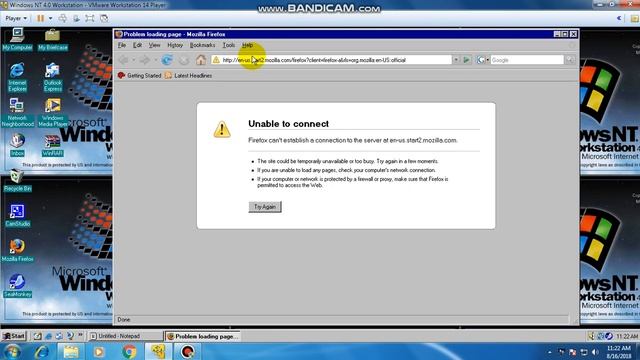The height and width of the screenshot is (360, 640).
Task: Click the Windows 7 clock and date
Action: (619, 352)
